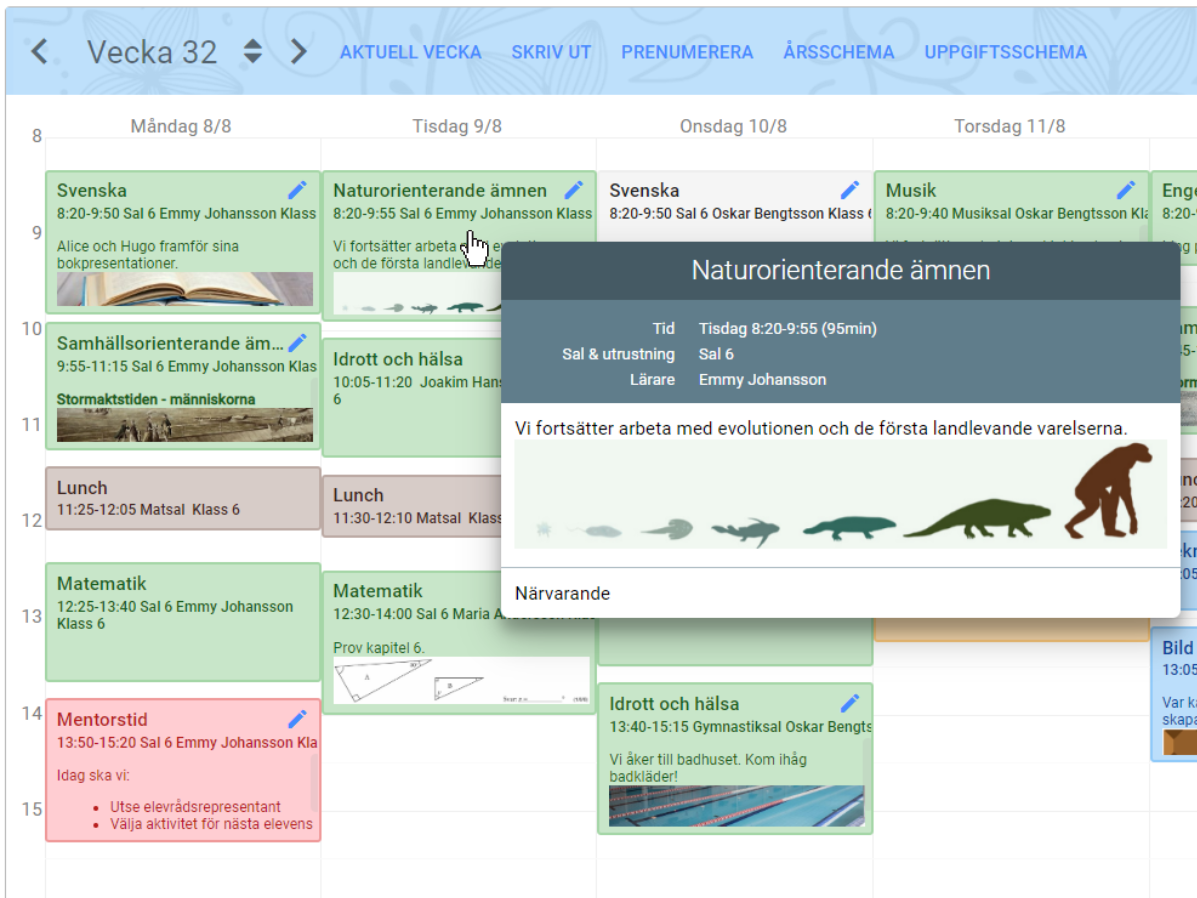Click pencil icon on Samhällsorienterande ämnen lesson
Screen dimensions: 1197x898
point(297,343)
